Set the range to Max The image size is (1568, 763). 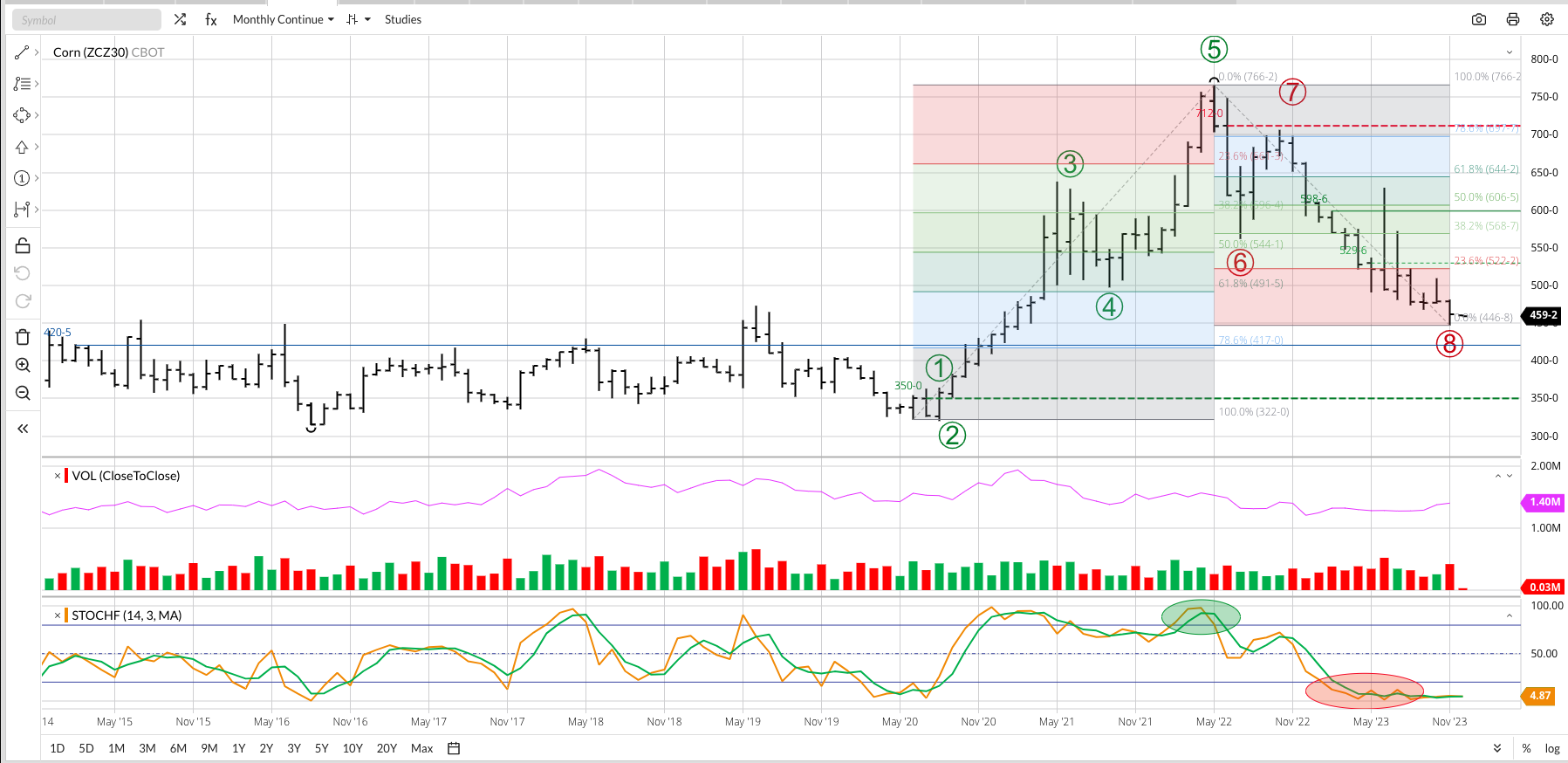pyautogui.click(x=421, y=748)
